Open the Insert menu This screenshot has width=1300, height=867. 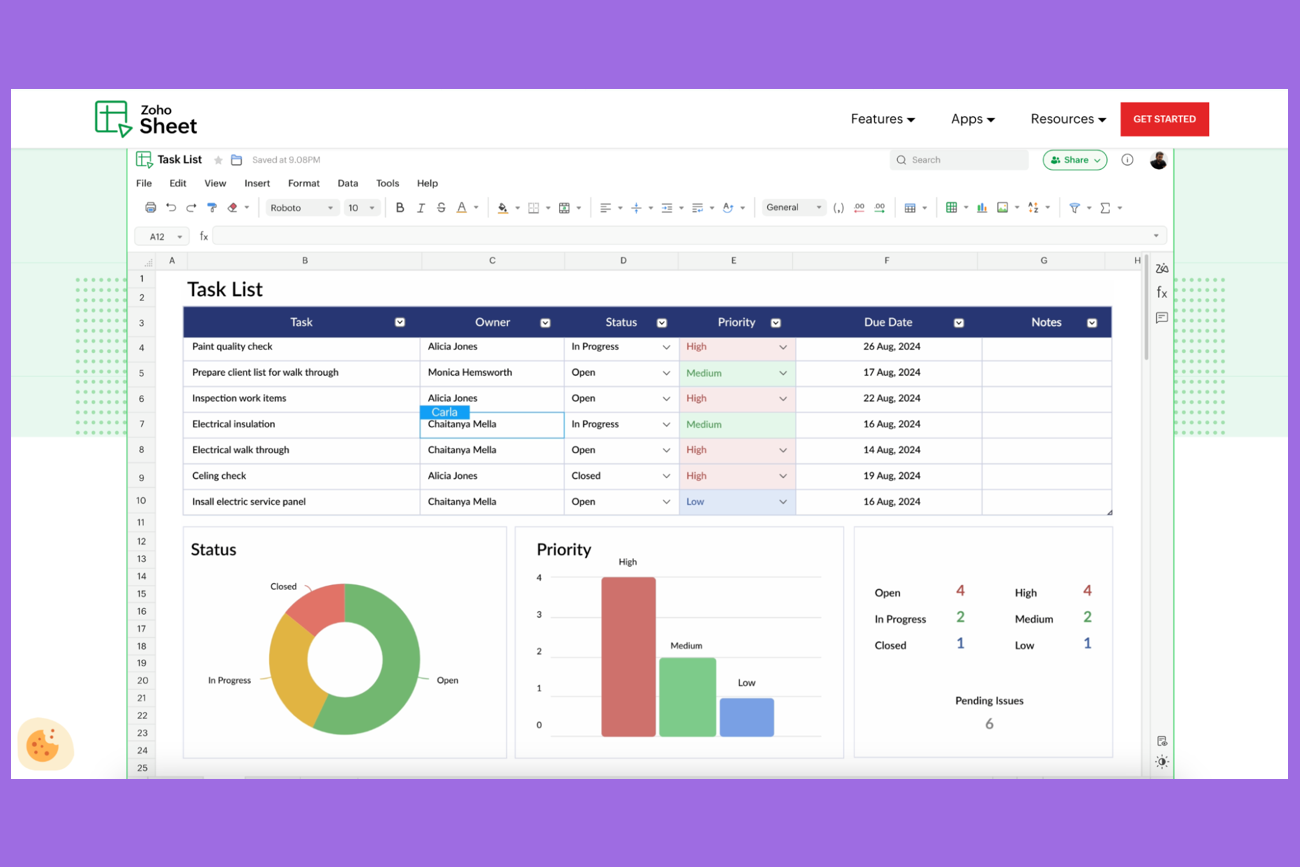tap(257, 184)
